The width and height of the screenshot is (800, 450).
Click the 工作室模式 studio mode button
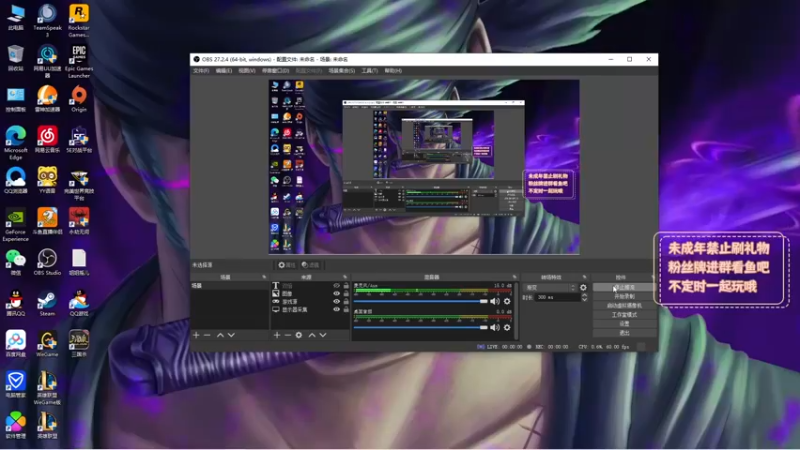[624, 315]
